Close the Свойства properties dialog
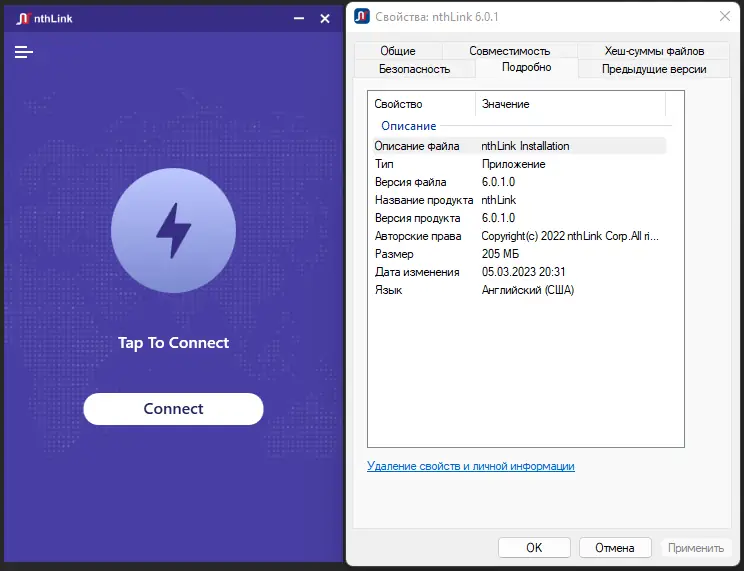This screenshot has width=744, height=571. click(725, 16)
